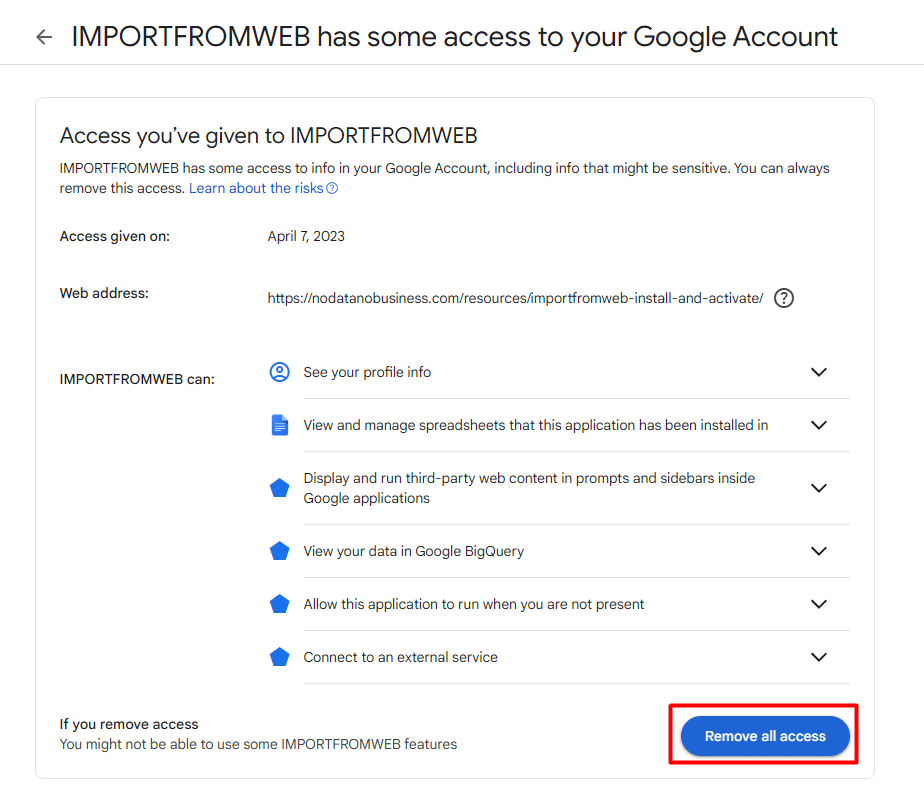Click the spreadsheets document icon
Image resolution: width=924 pixels, height=801 pixels.
(x=280, y=425)
